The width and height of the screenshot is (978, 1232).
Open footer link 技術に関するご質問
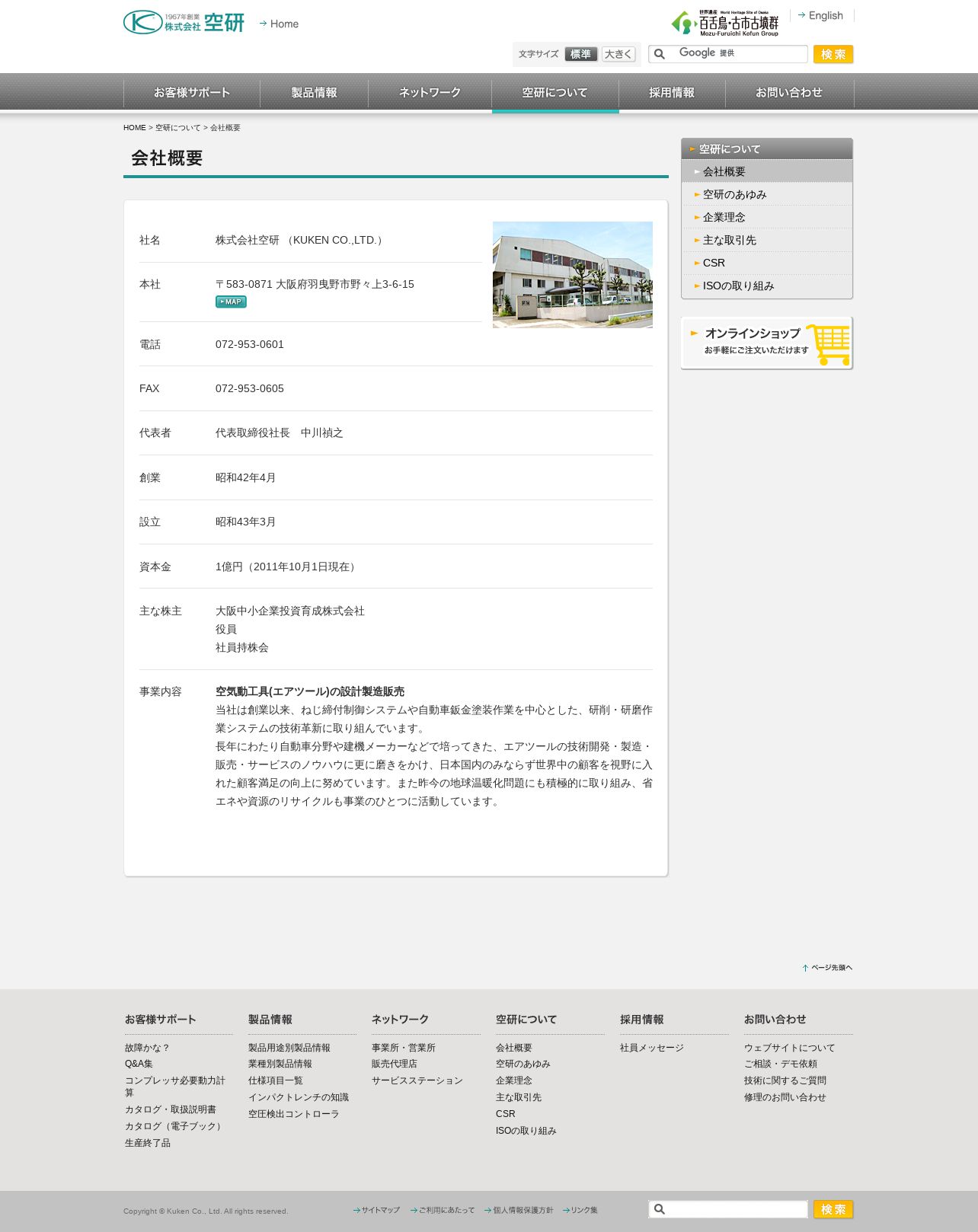pyautogui.click(x=785, y=1081)
